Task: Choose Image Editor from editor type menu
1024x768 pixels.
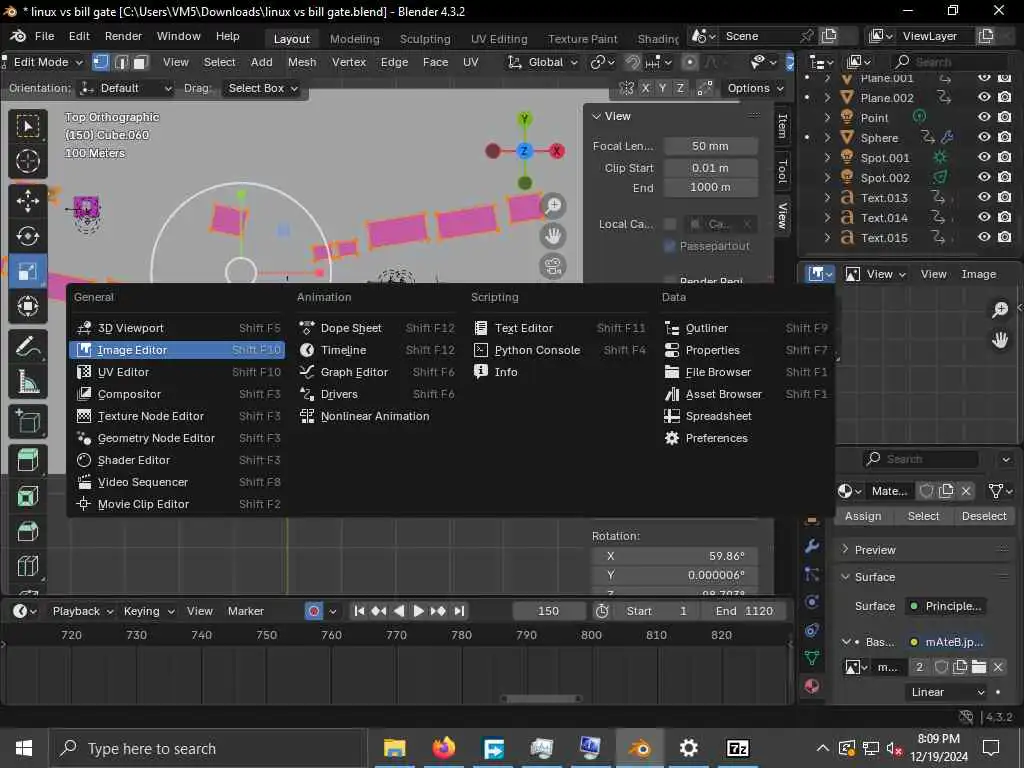Action: pos(177,350)
